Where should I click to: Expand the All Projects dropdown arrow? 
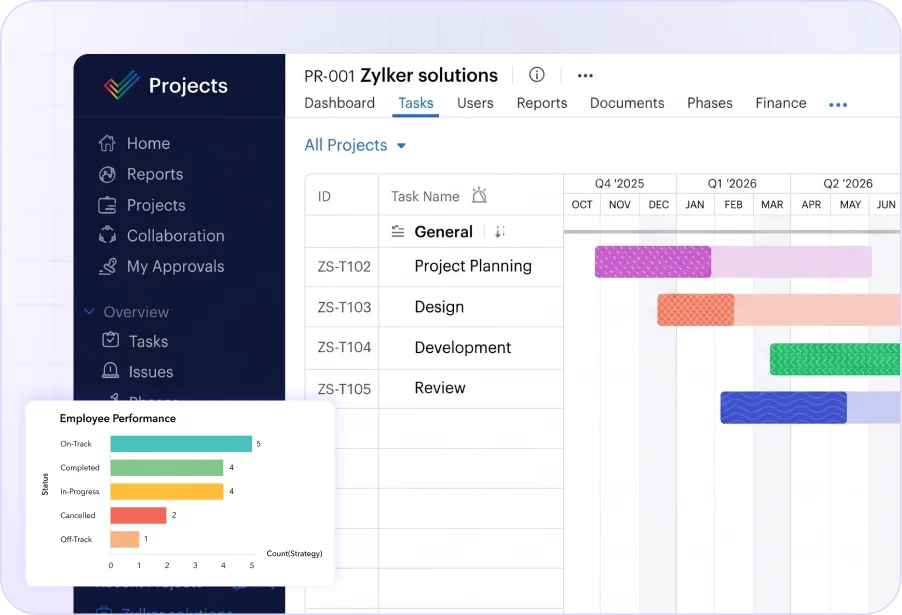pos(402,146)
